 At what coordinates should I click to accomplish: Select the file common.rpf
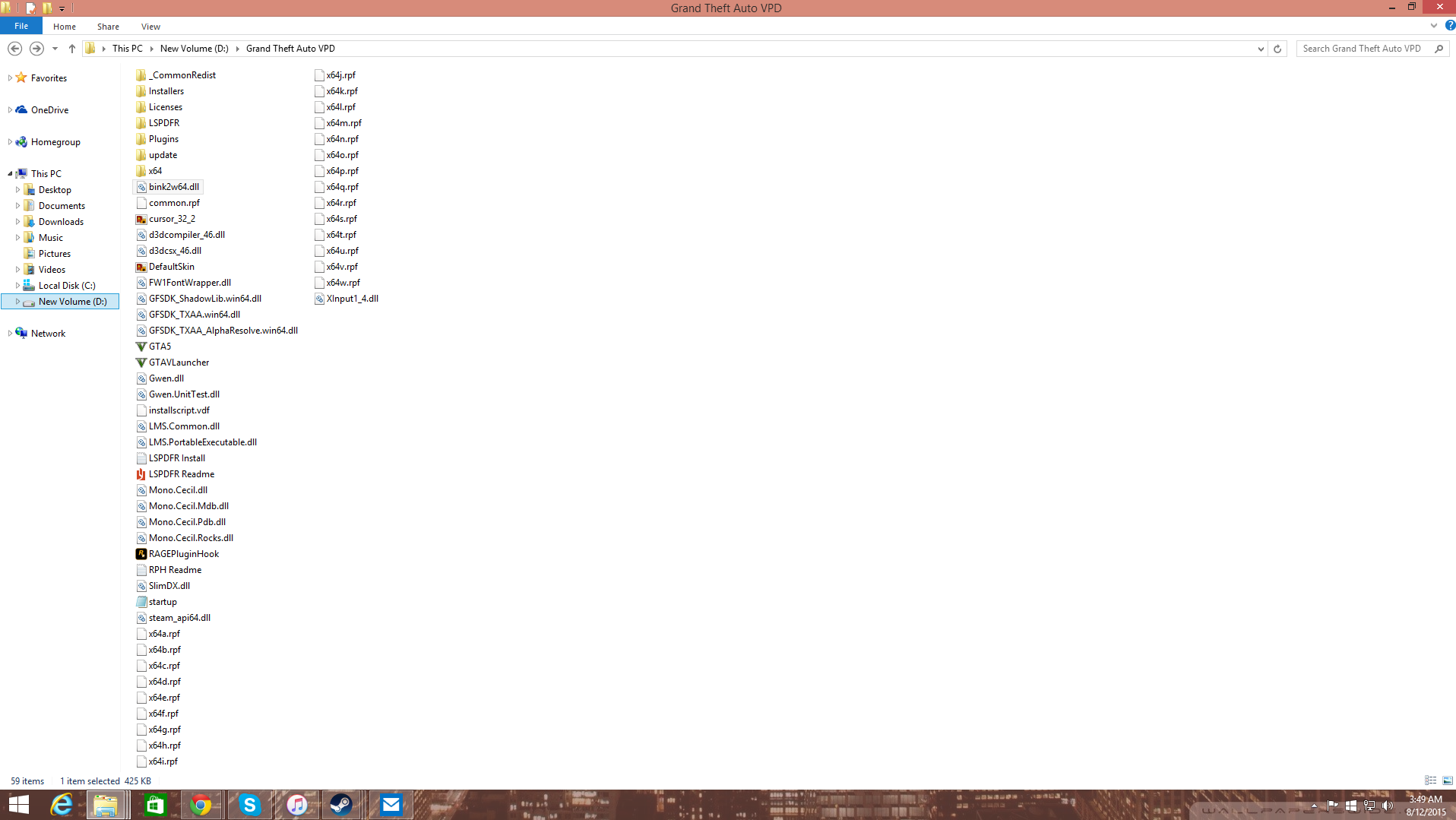[x=168, y=203]
